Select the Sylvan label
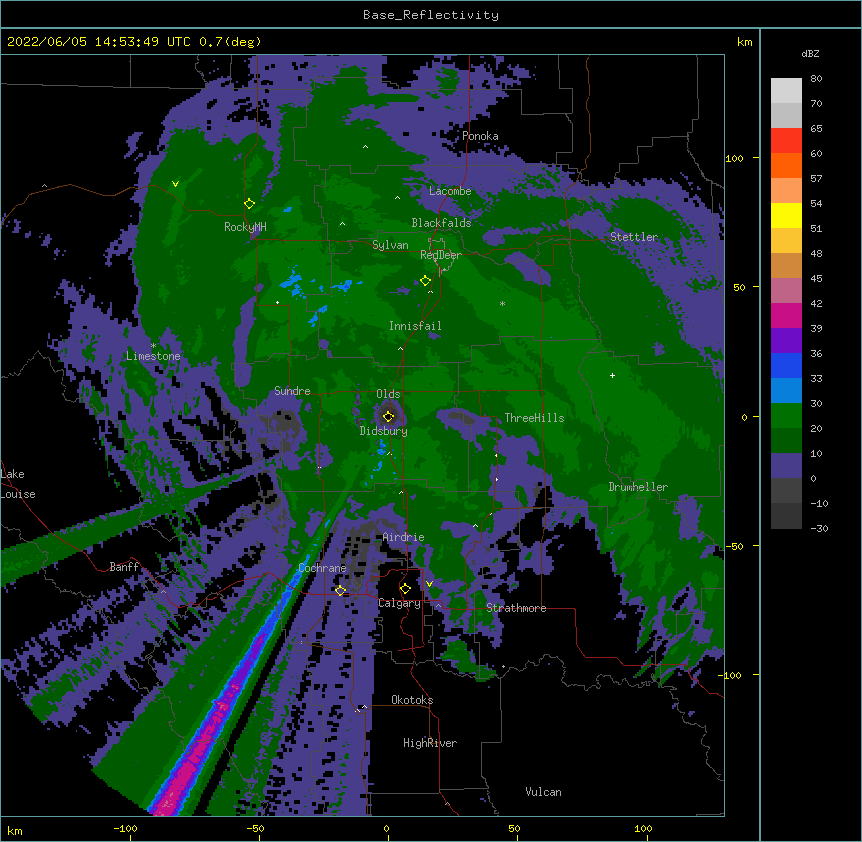 click(x=390, y=245)
